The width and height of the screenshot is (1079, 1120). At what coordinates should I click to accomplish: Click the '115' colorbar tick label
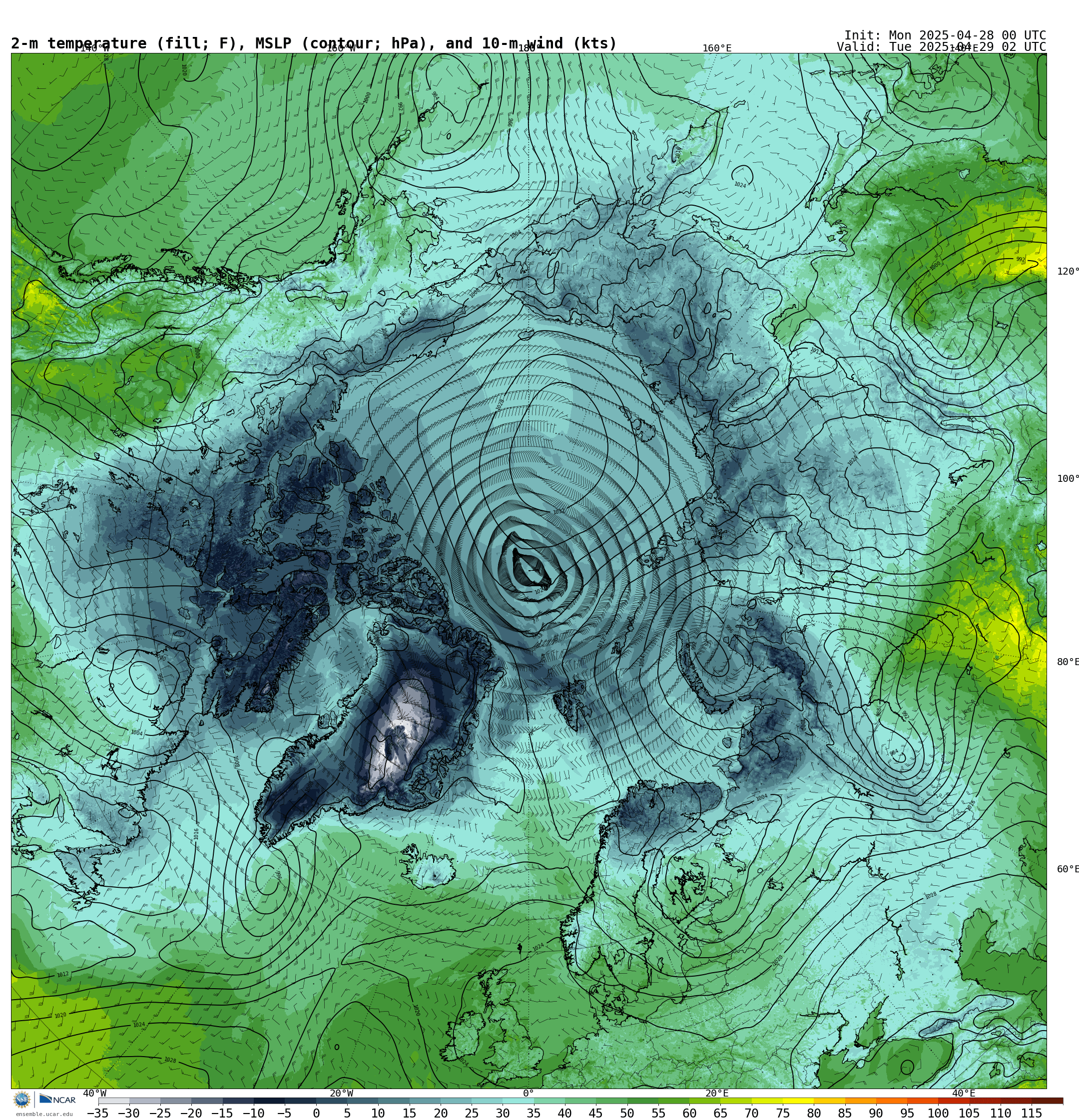(x=1031, y=1113)
